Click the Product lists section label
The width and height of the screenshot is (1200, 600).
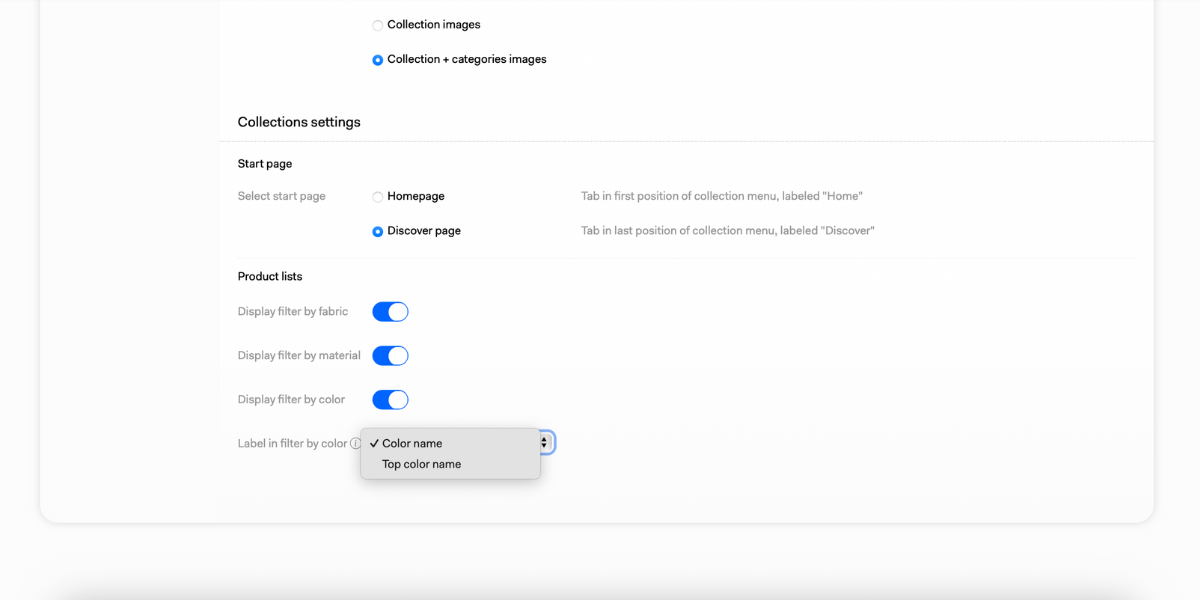pos(270,277)
